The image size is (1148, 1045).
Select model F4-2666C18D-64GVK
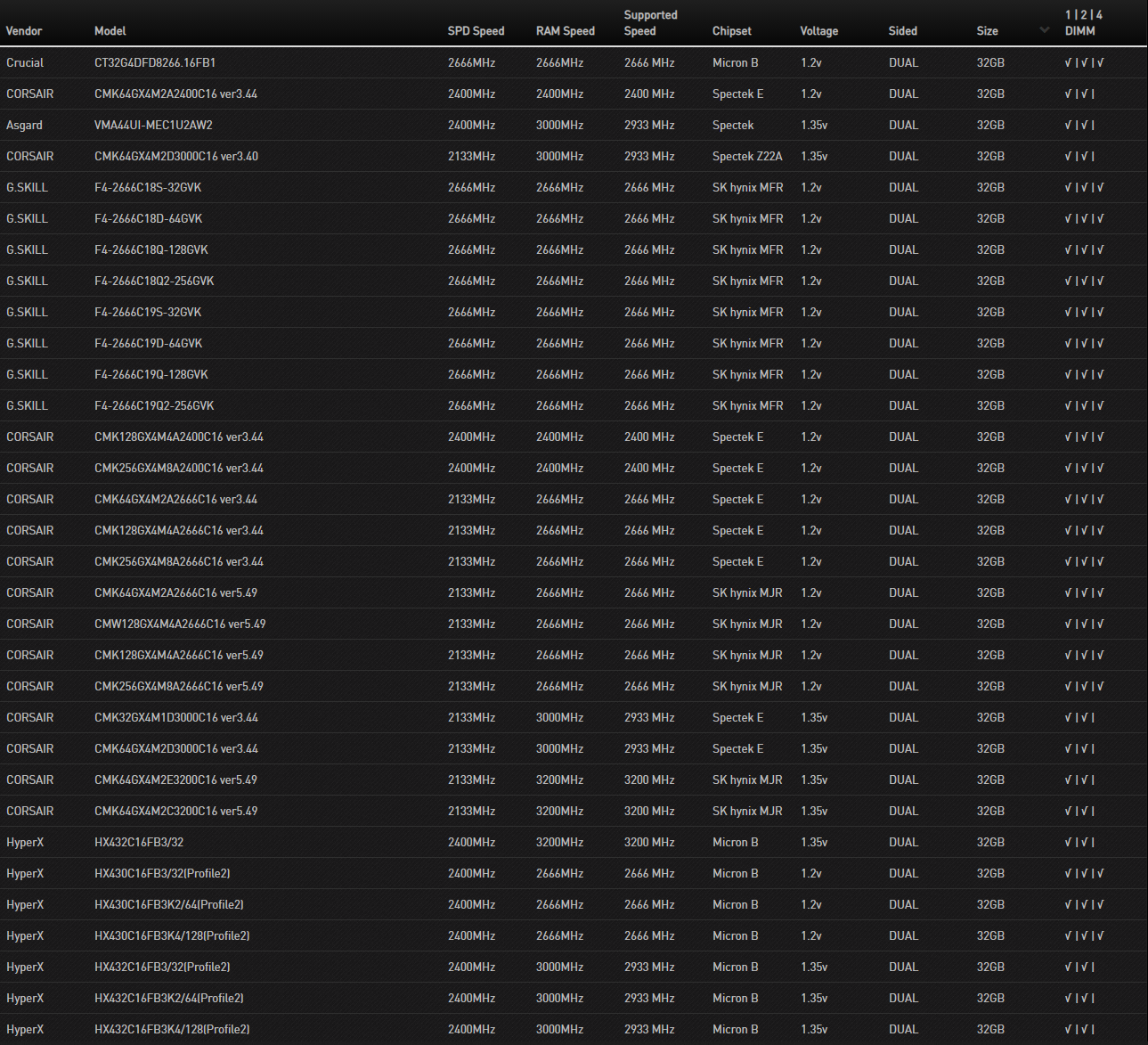point(149,219)
